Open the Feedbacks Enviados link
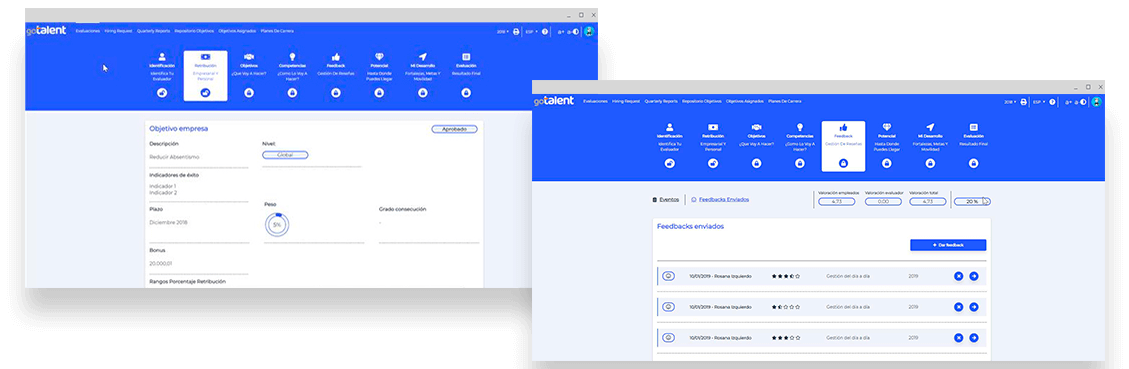Image resolution: width=1129 pixels, height=369 pixels. (720, 199)
